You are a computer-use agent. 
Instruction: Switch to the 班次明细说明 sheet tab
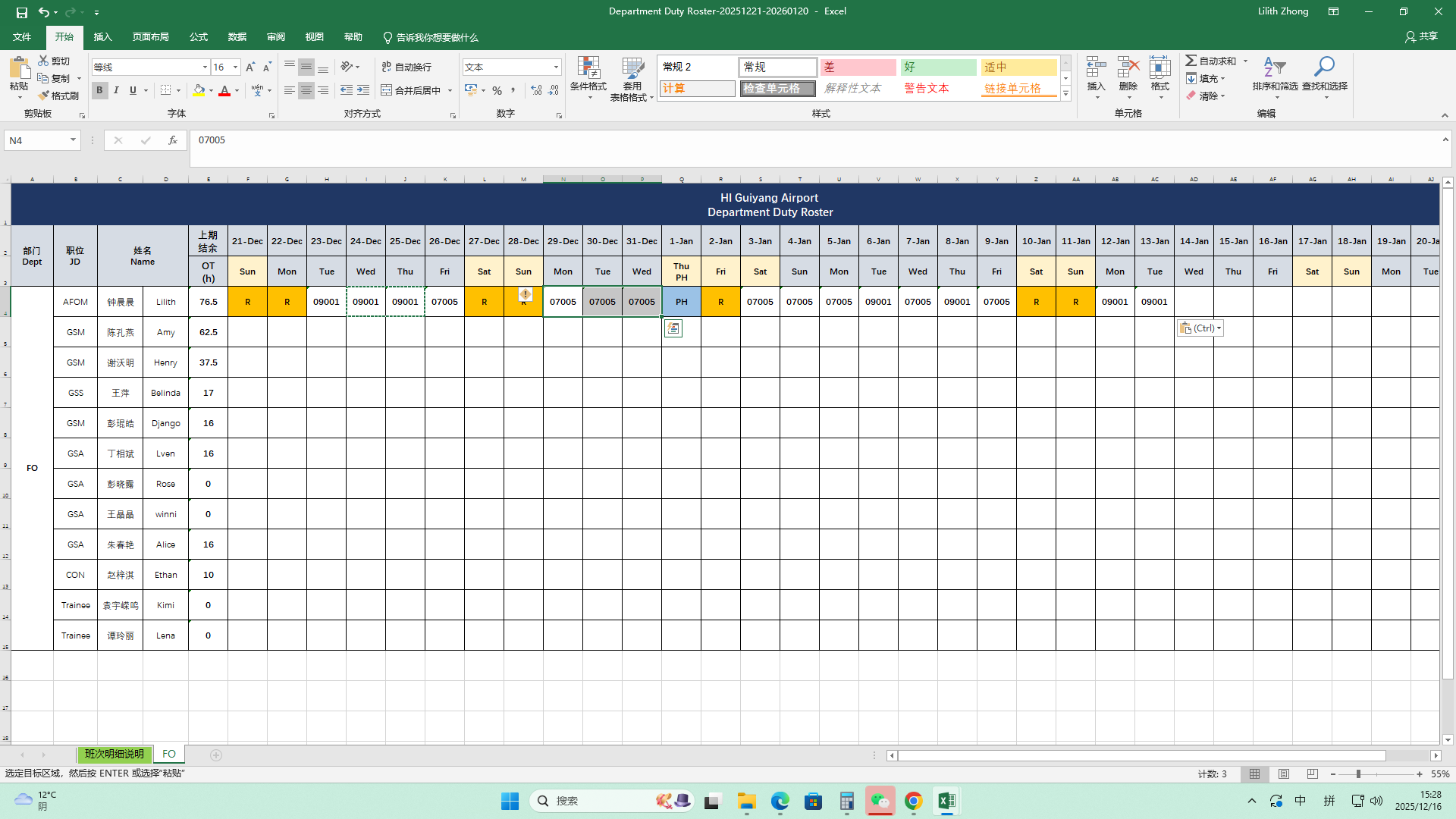[114, 754]
